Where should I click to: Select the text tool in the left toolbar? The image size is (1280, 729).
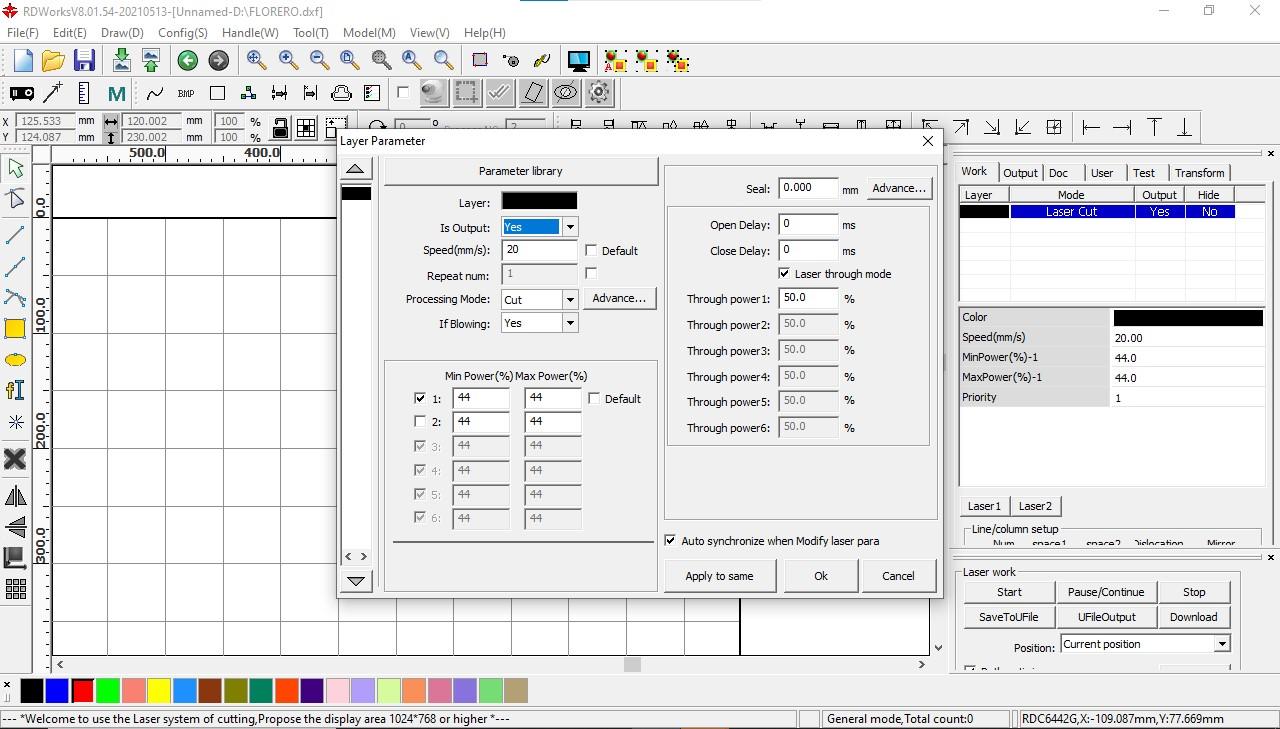point(15,390)
